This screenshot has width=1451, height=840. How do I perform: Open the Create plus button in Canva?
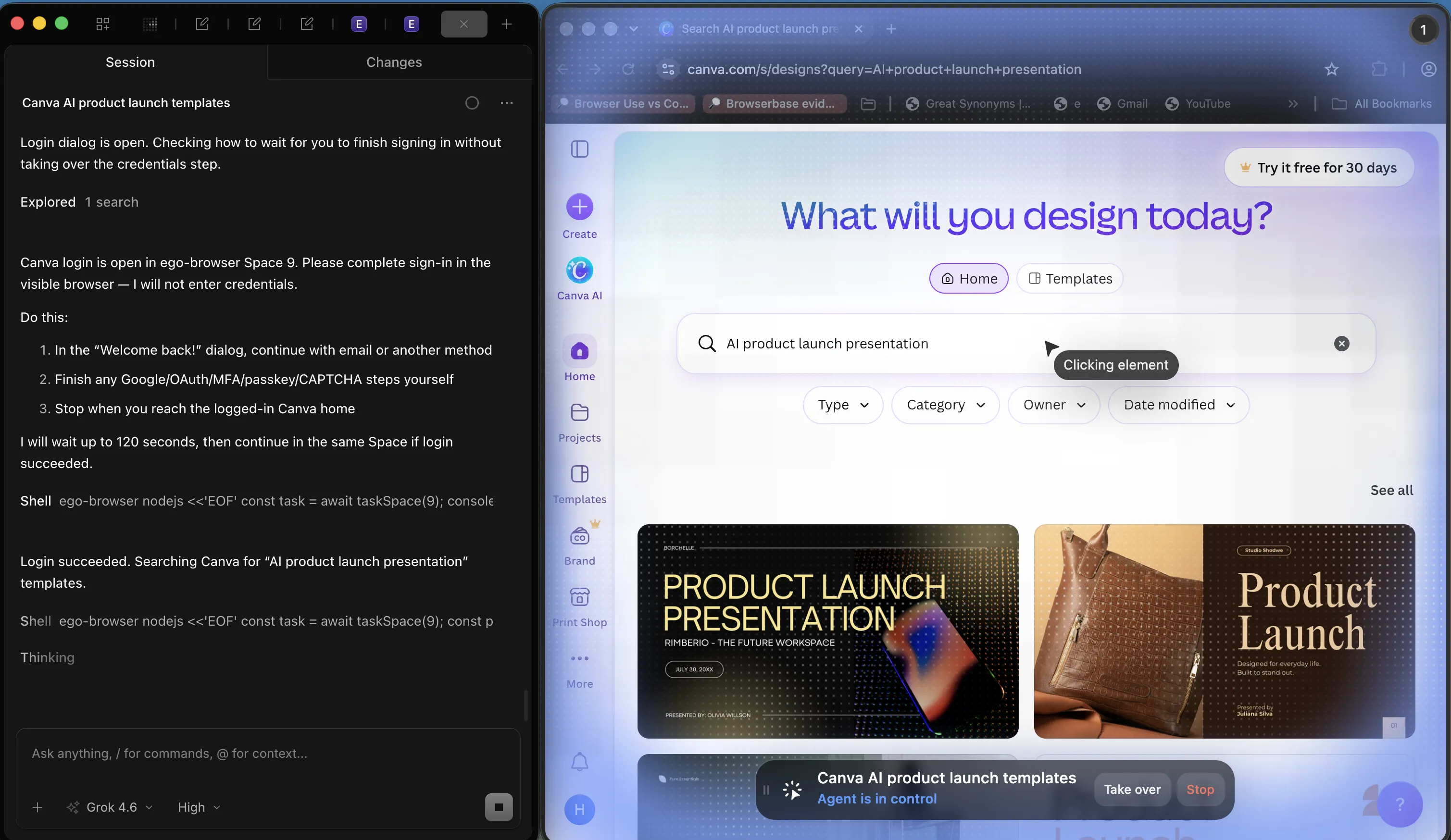pyautogui.click(x=579, y=207)
